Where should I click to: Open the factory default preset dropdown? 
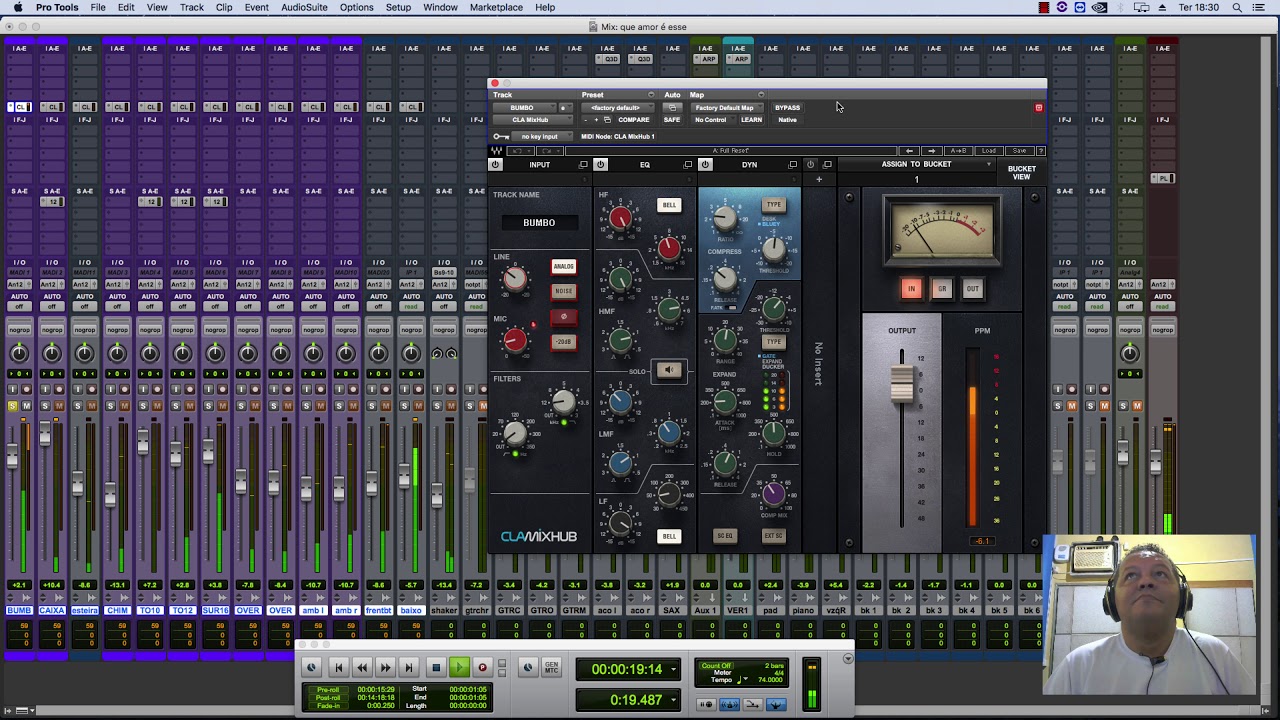(x=620, y=107)
